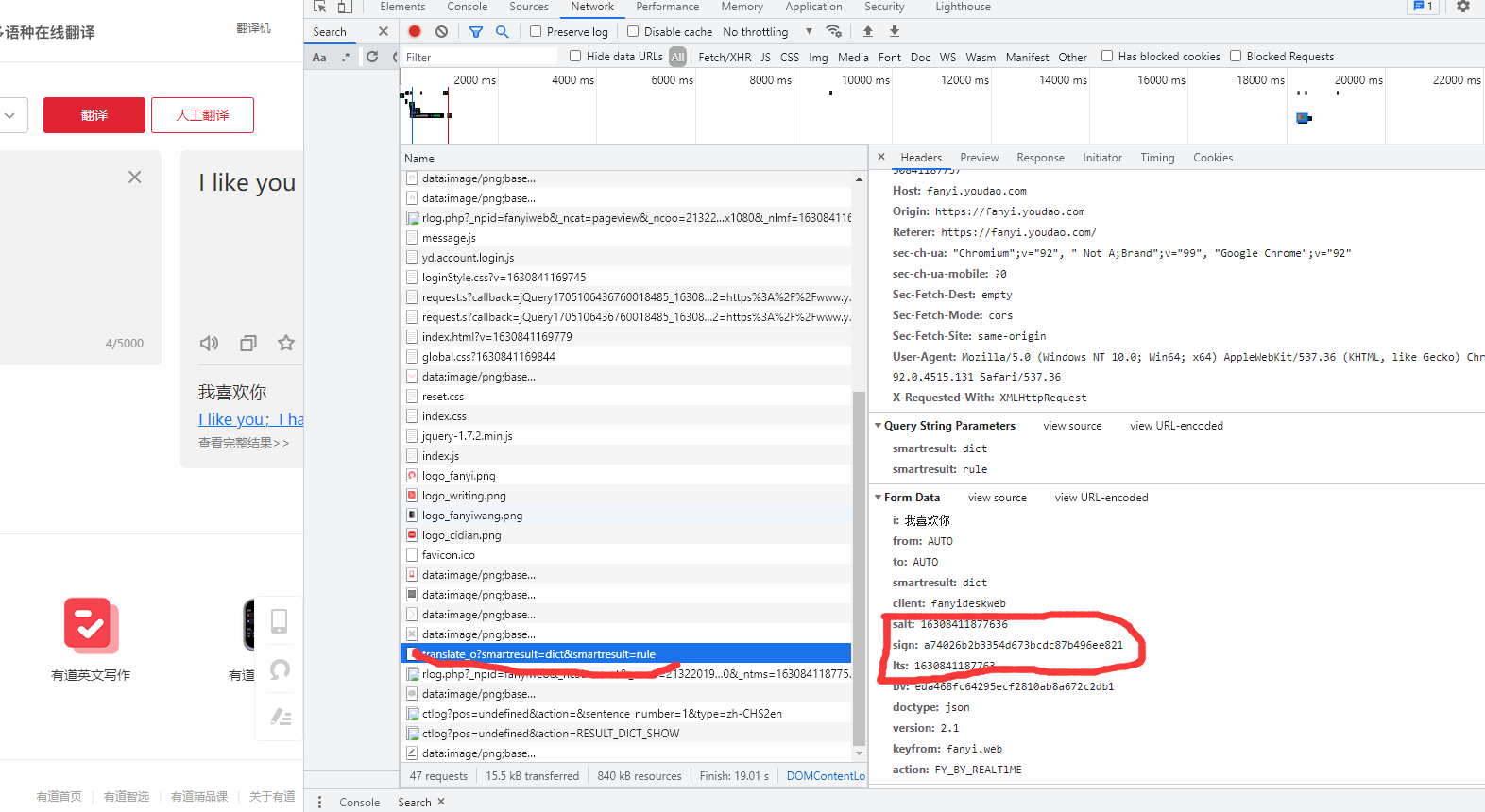
Task: Open the No throttling dropdown
Action: click(767, 31)
